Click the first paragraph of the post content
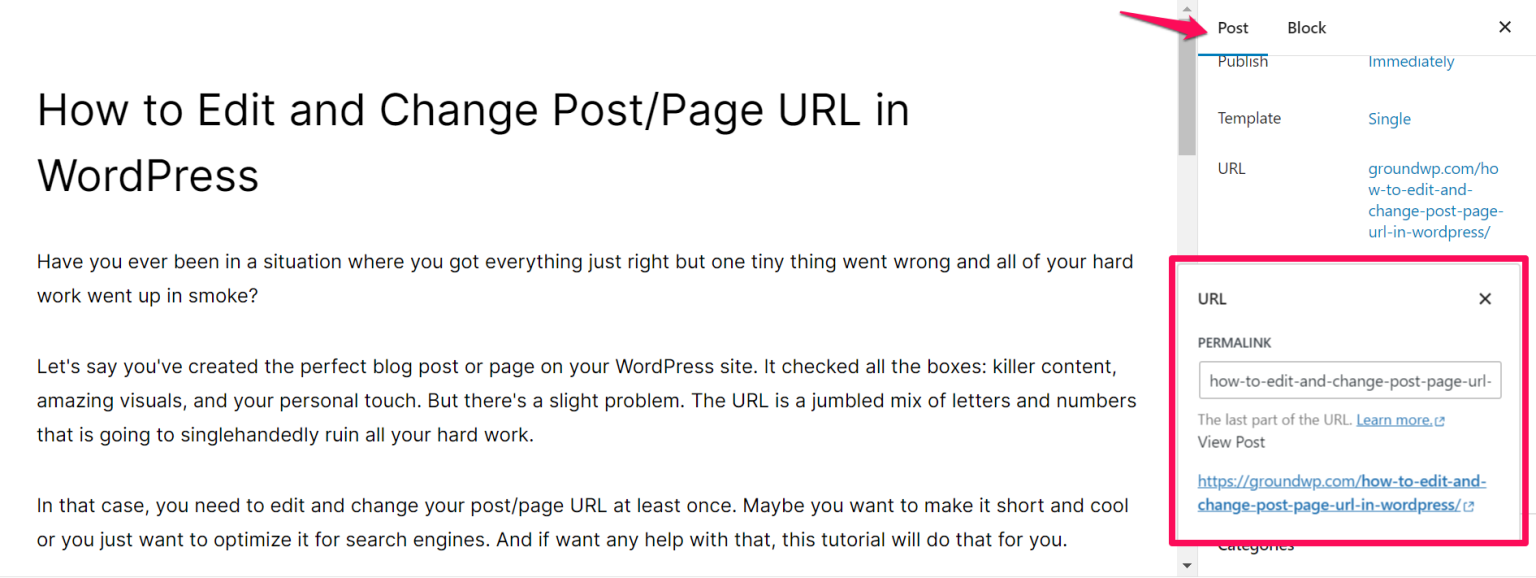Viewport: 1536px width, 578px height. (x=585, y=278)
